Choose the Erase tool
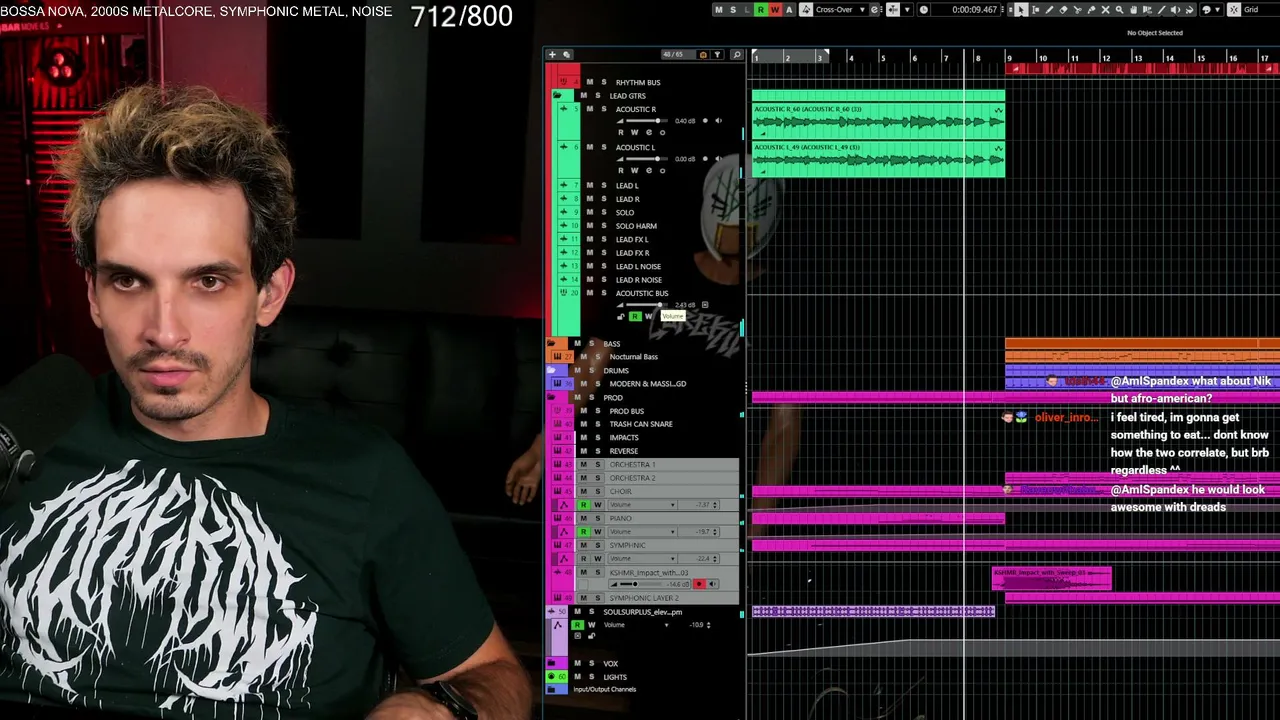The image size is (1280, 720). [x=1063, y=10]
